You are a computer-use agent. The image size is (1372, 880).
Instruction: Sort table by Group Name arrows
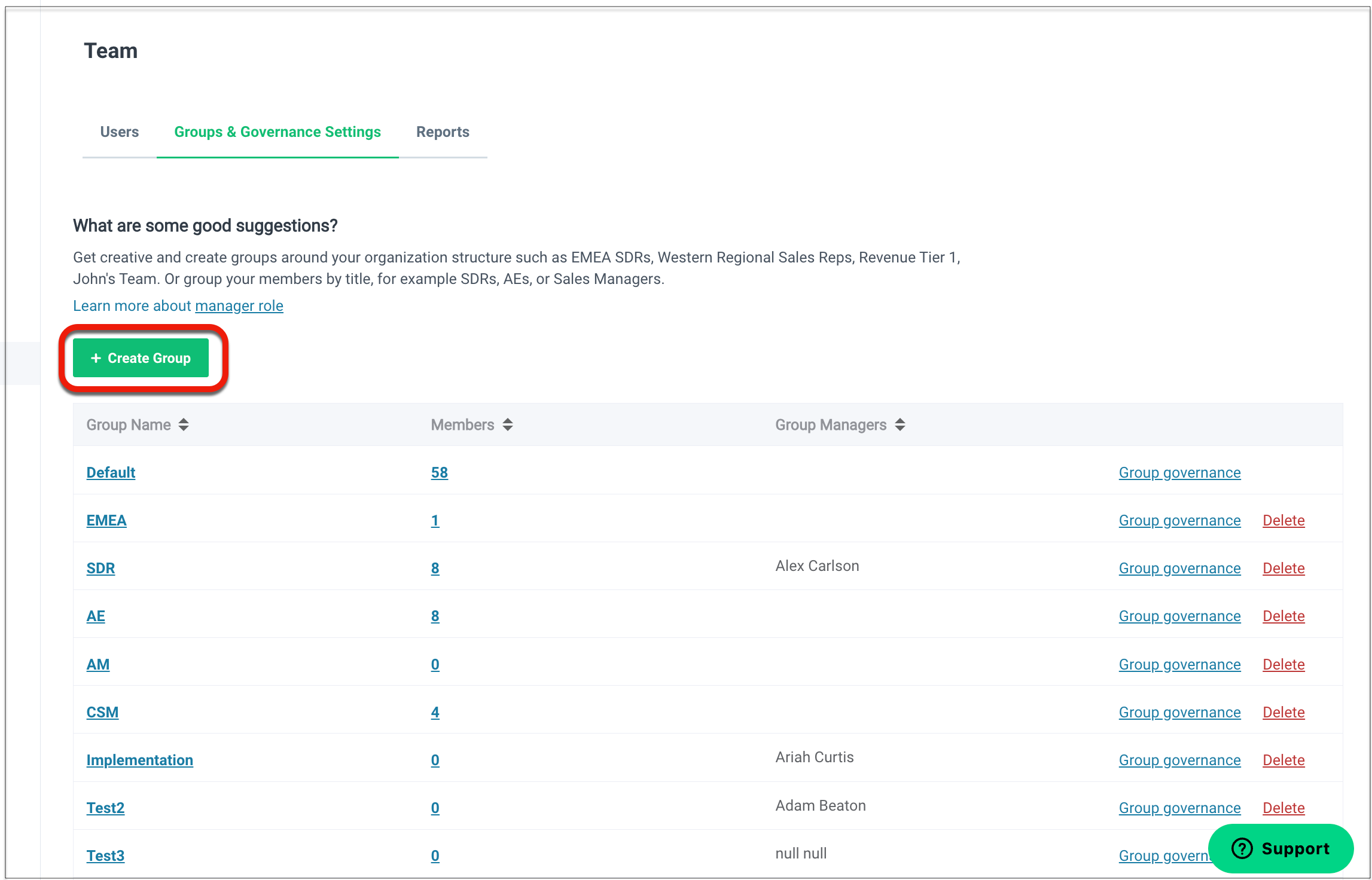184,424
